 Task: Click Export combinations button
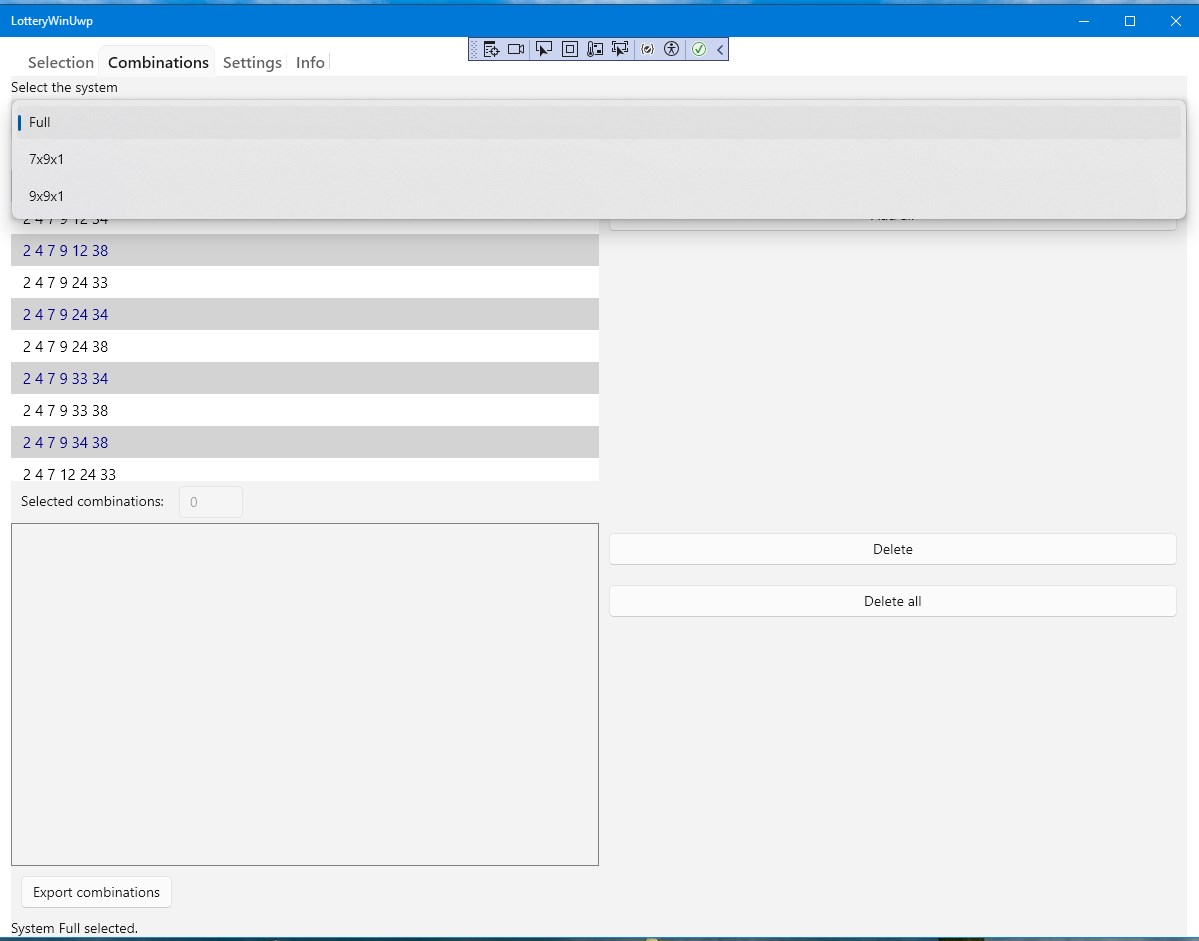click(x=96, y=892)
